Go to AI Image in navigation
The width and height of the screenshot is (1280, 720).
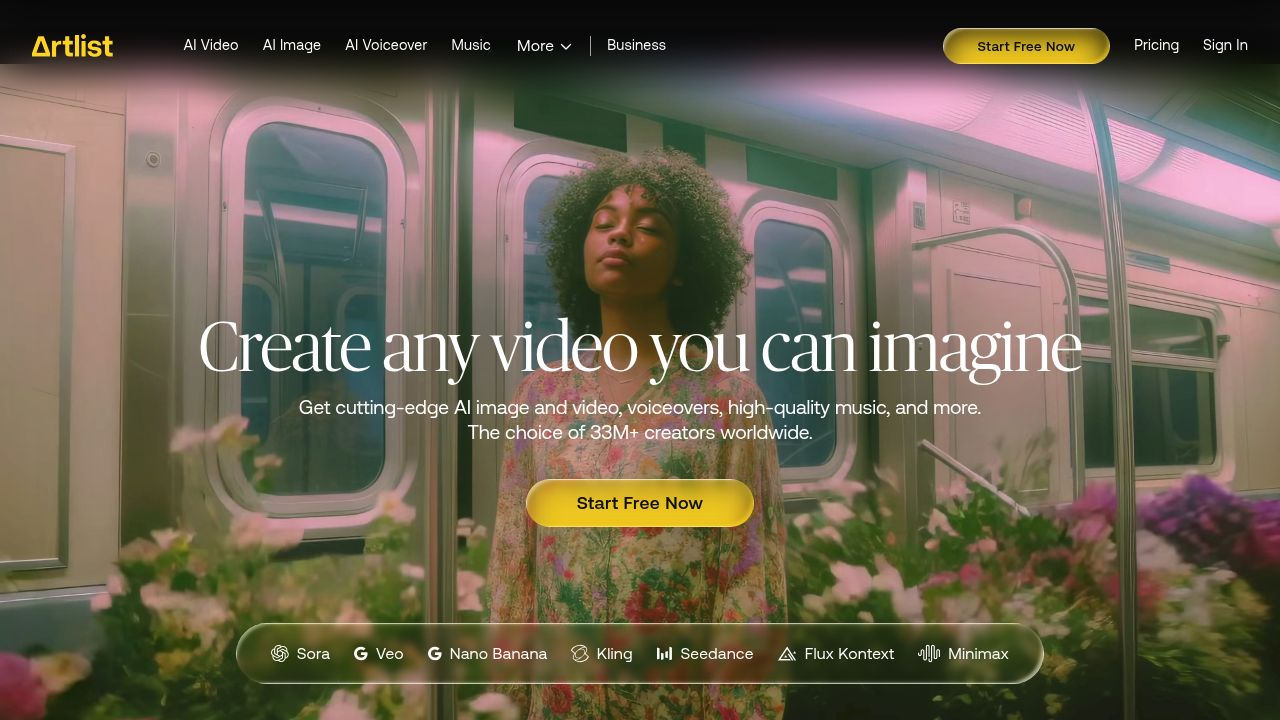tap(292, 45)
